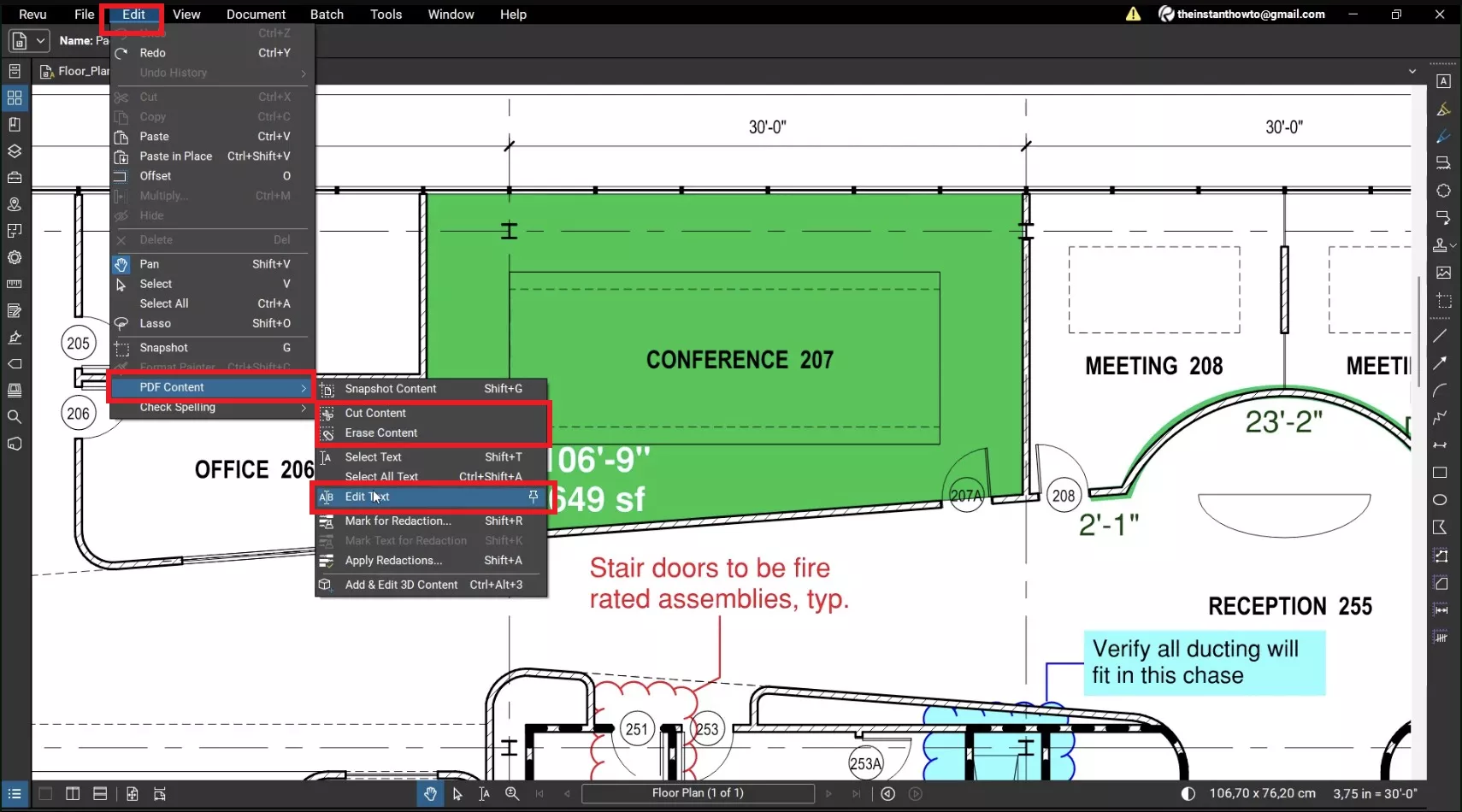The height and width of the screenshot is (812, 1462).
Task: Open the Stamp tool dropdown arrow
Action: 1453,245
